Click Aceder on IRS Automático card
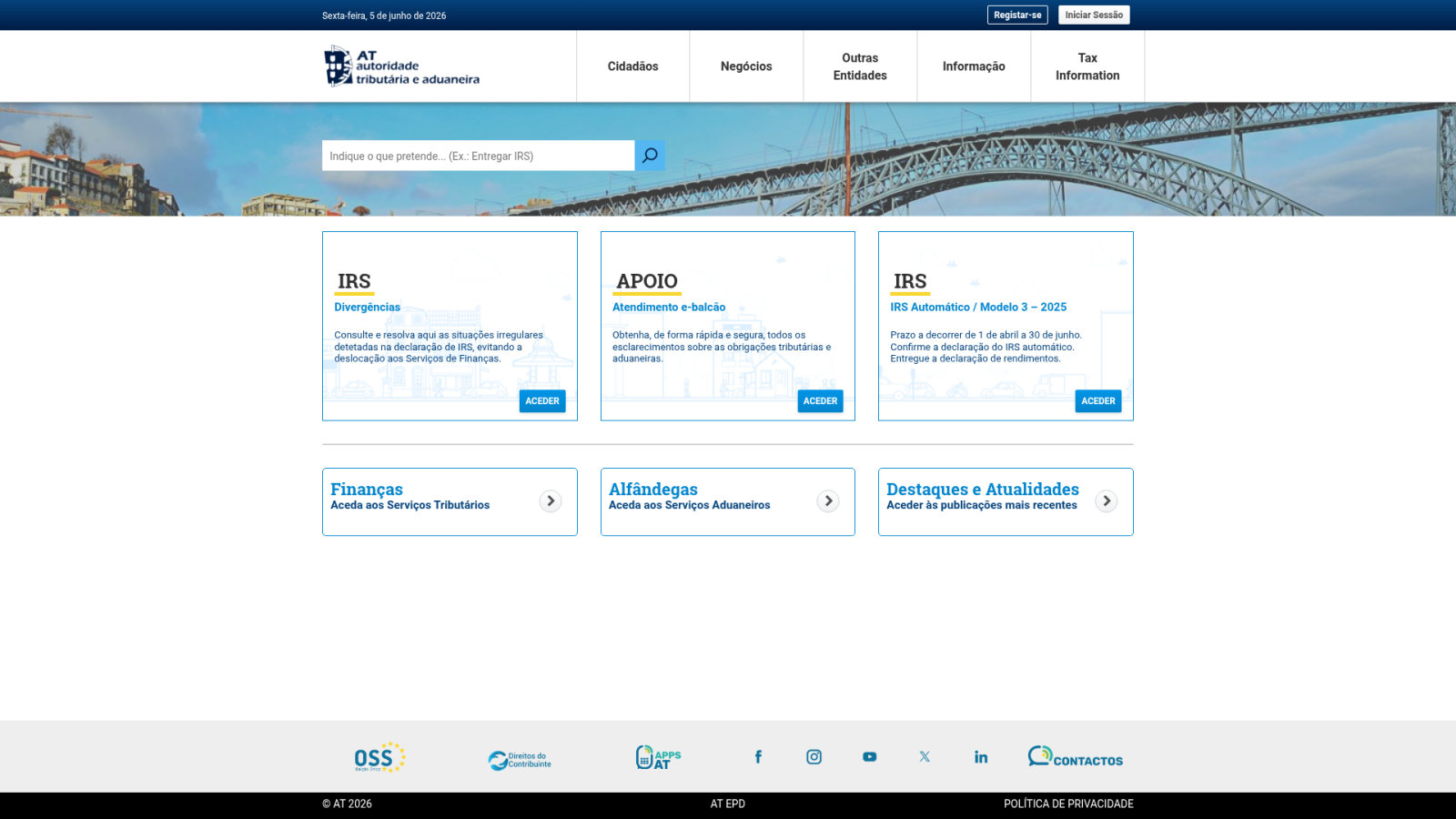 1098,401
